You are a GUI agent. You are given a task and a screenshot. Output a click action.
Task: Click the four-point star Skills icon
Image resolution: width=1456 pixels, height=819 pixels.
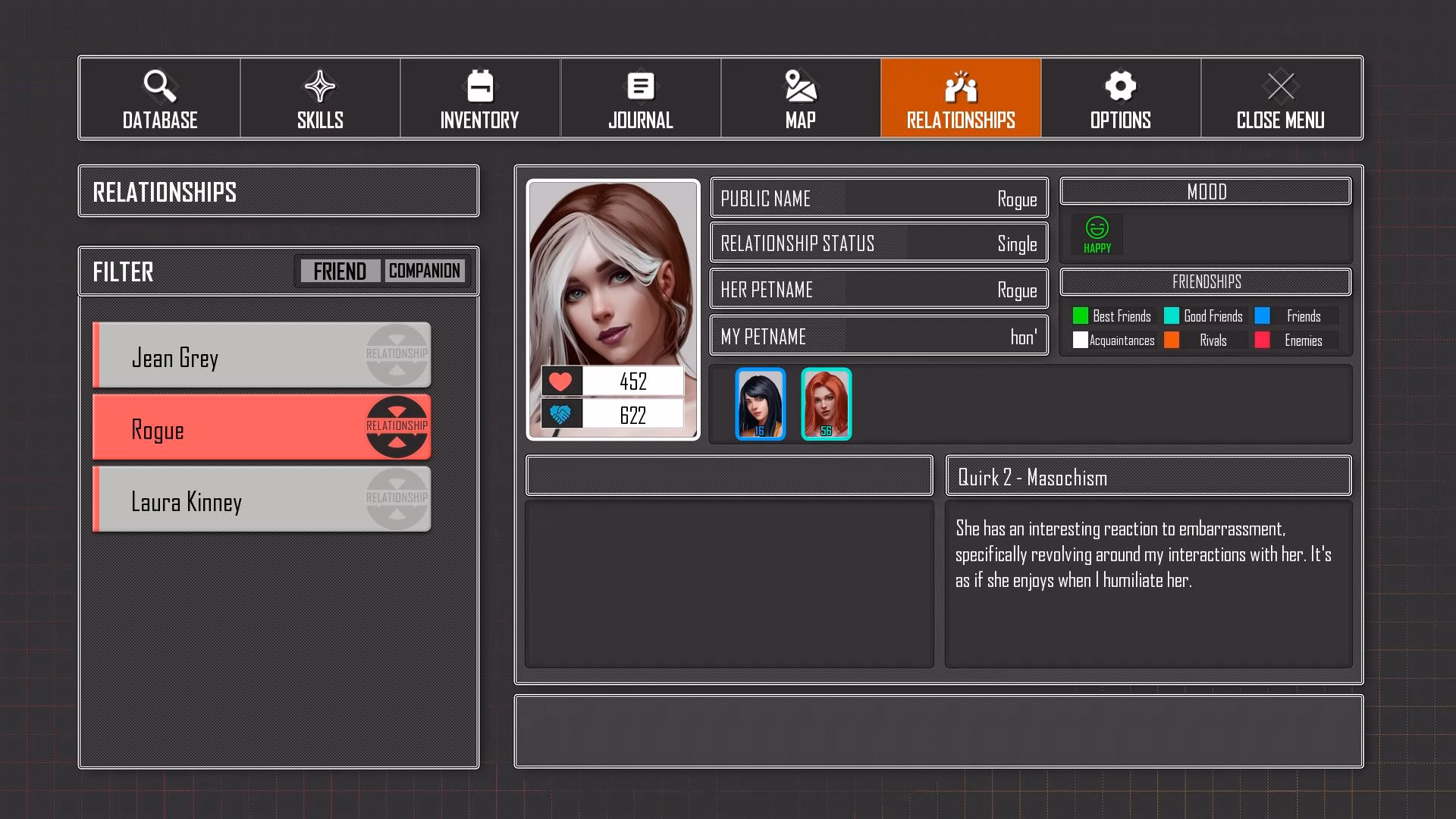(x=320, y=86)
